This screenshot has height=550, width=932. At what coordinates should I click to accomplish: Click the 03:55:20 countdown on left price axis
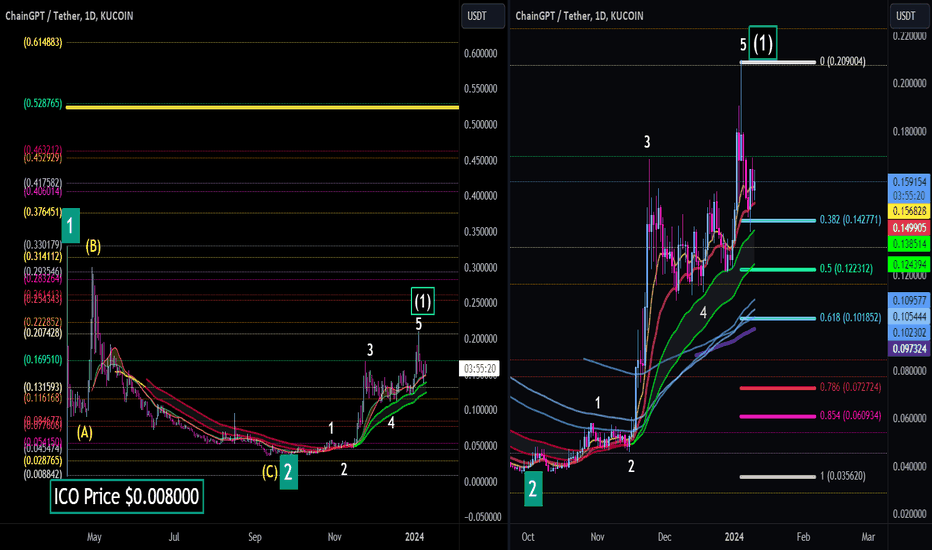click(481, 369)
